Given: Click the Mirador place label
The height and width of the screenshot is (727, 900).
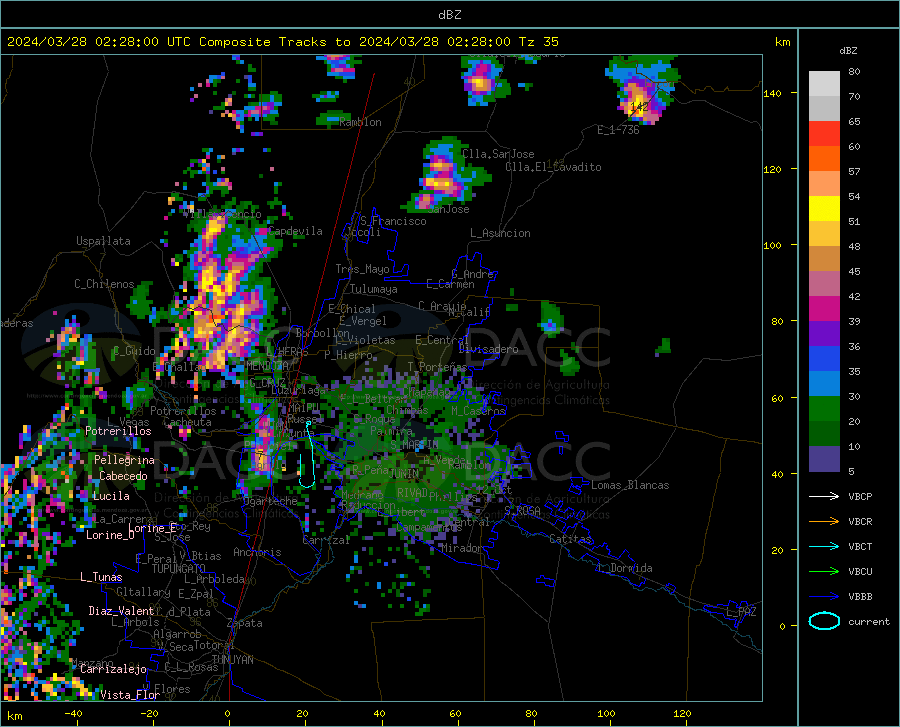Looking at the screenshot, I should coord(461,548).
